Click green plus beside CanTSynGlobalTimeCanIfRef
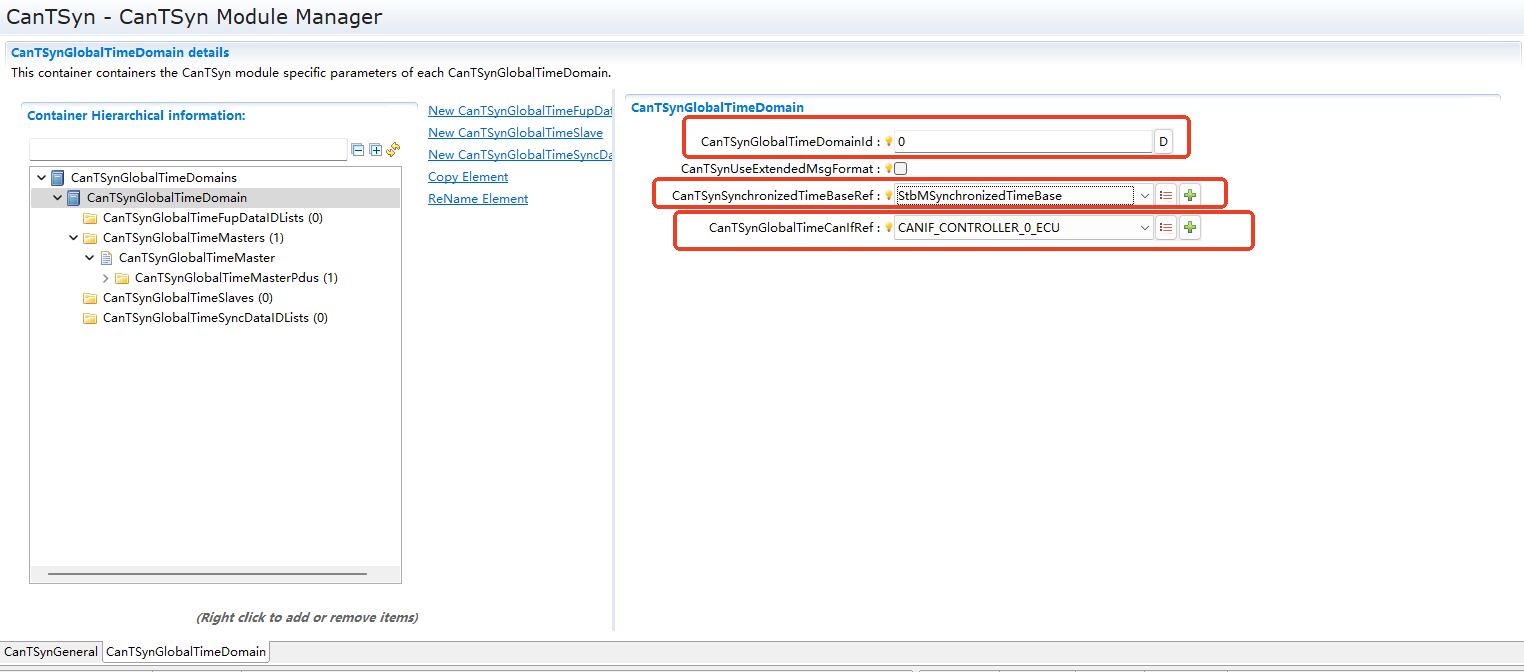 1189,228
